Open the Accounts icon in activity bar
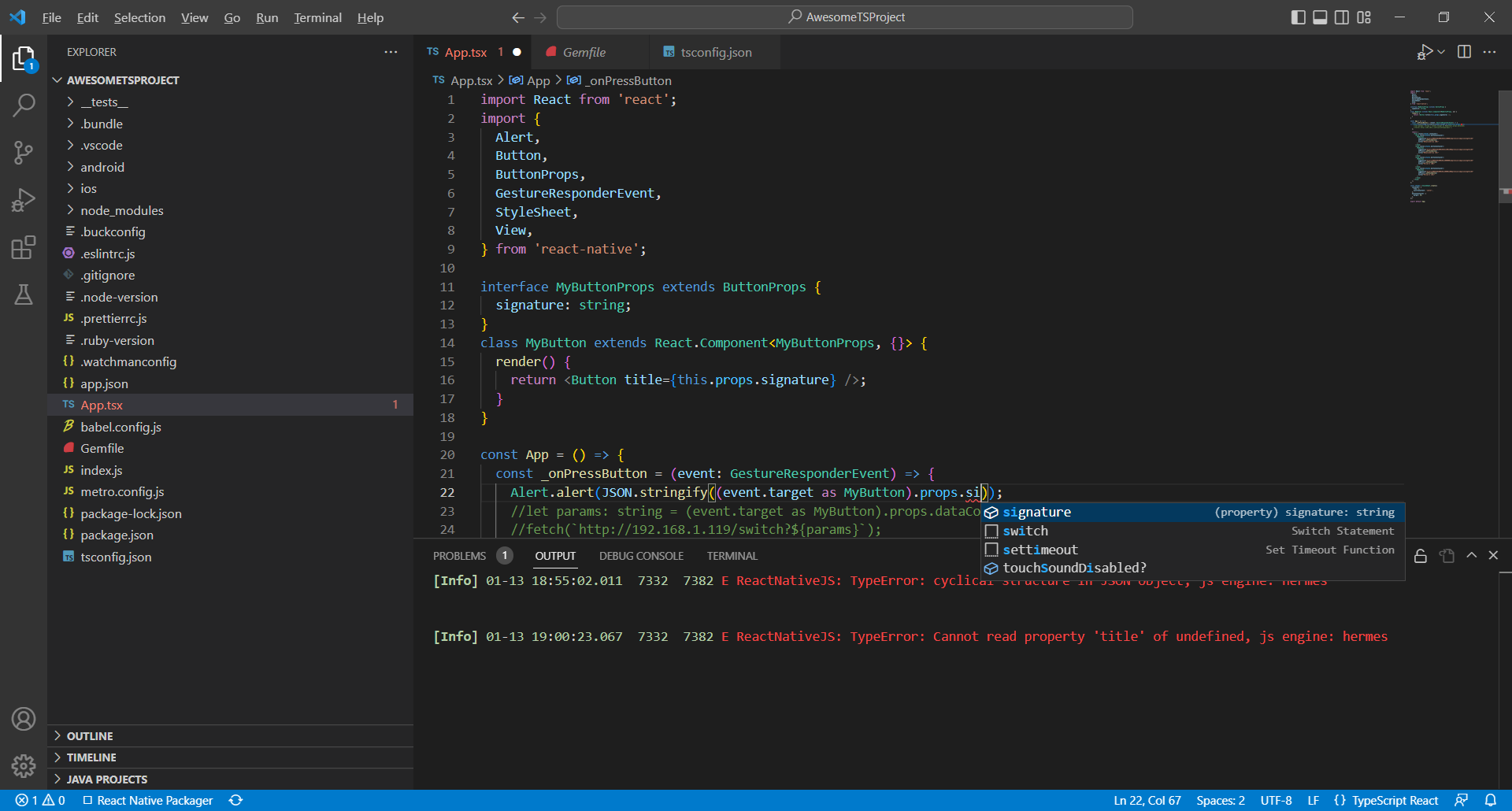This screenshot has width=1512, height=811. click(24, 719)
